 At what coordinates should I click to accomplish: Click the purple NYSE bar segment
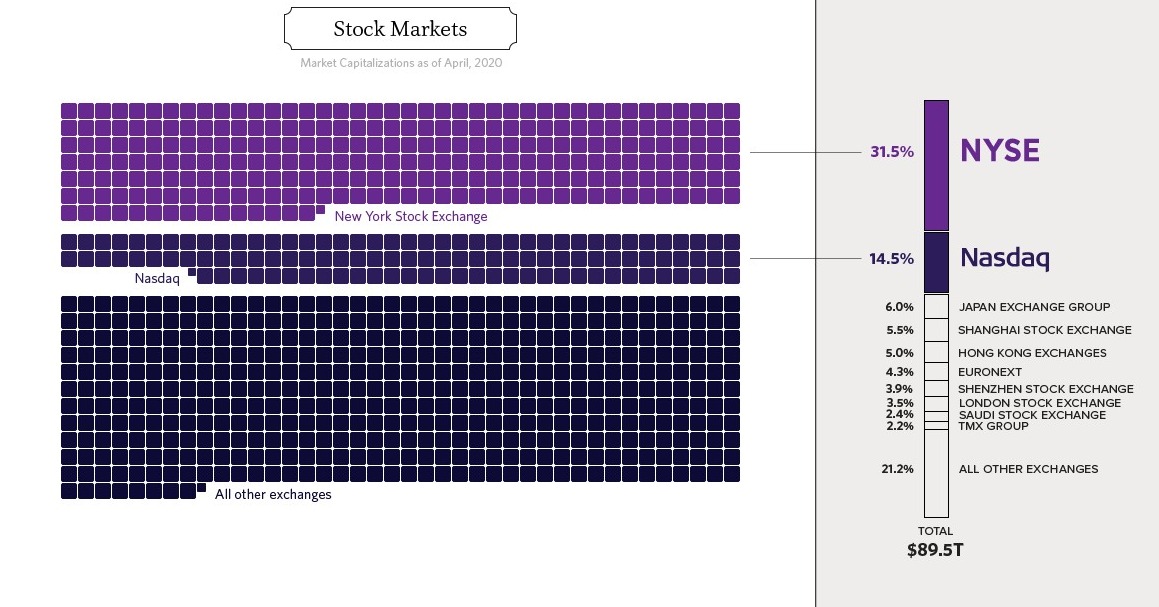point(936,166)
